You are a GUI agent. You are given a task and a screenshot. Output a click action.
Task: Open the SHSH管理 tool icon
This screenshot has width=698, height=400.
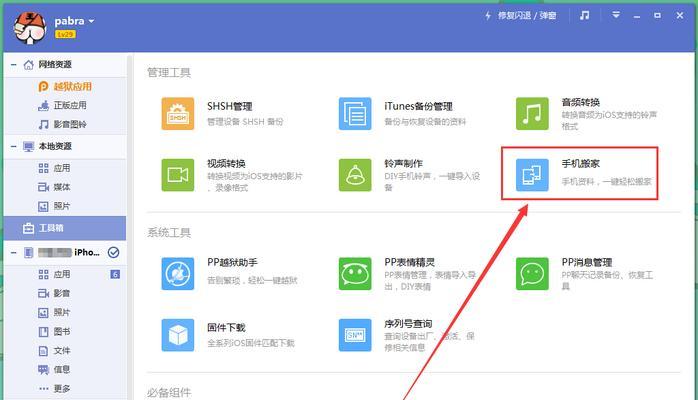click(178, 114)
